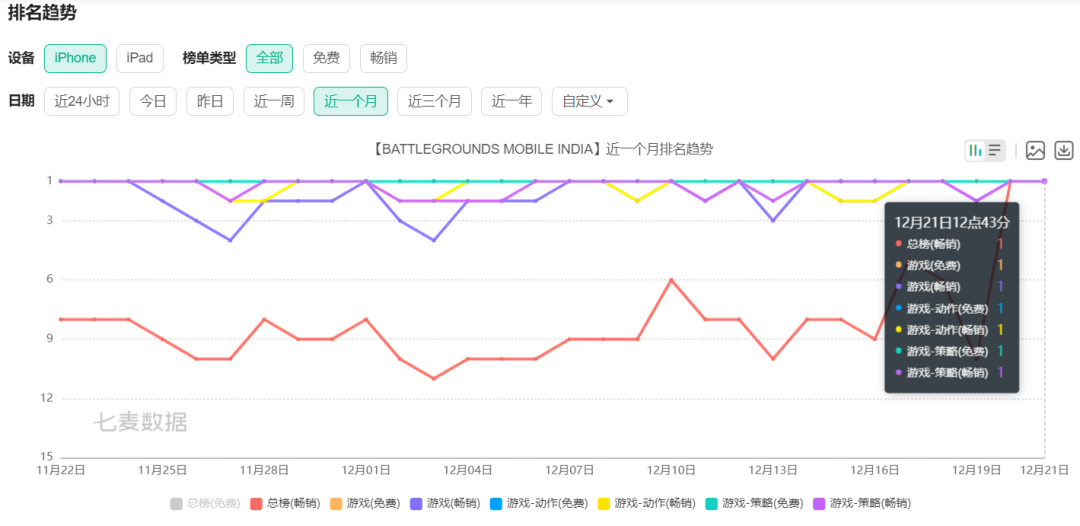The width and height of the screenshot is (1080, 526).
Task: Click the 游戏-动作(畅销) row in the tooltip
Action: click(x=951, y=330)
